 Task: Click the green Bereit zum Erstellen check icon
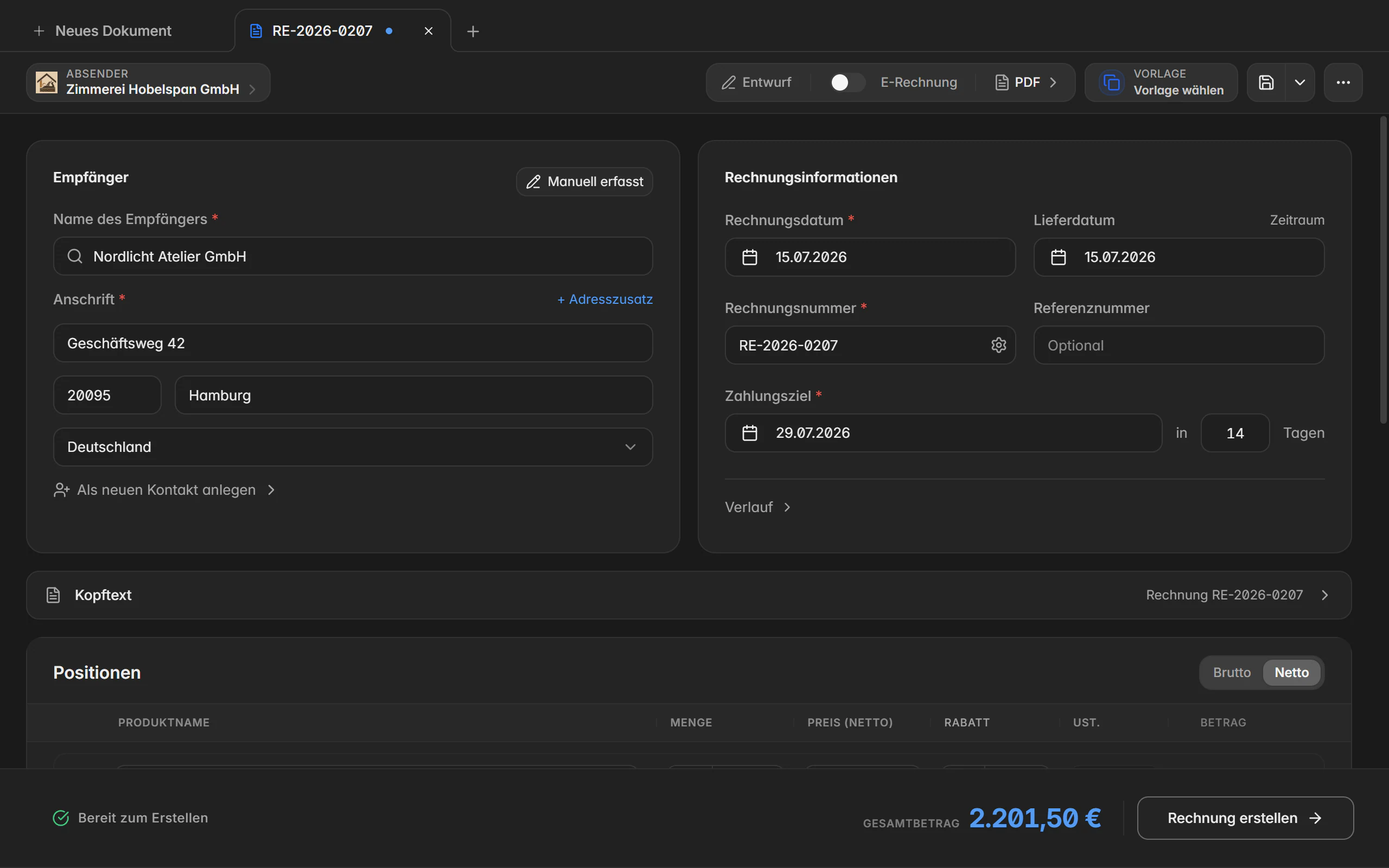tap(61, 818)
